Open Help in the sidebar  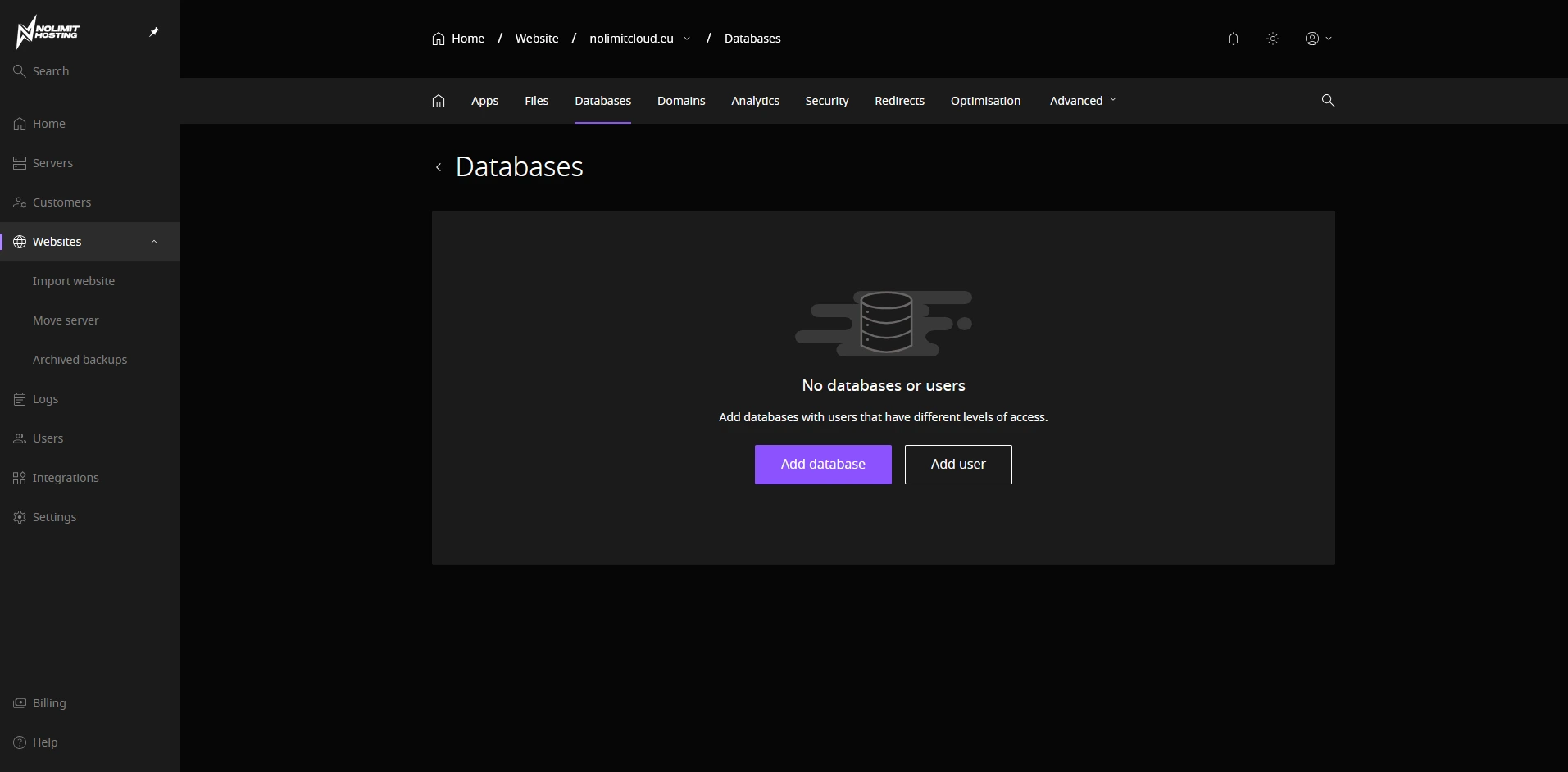click(90, 742)
